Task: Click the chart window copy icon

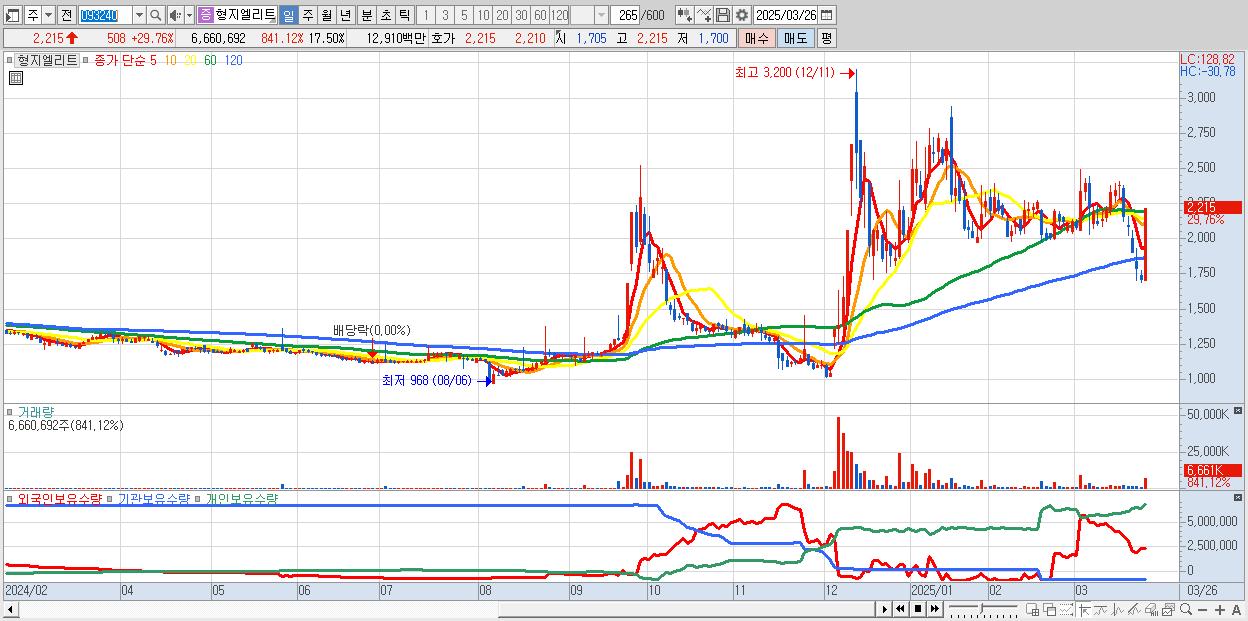Action: pos(1169,610)
